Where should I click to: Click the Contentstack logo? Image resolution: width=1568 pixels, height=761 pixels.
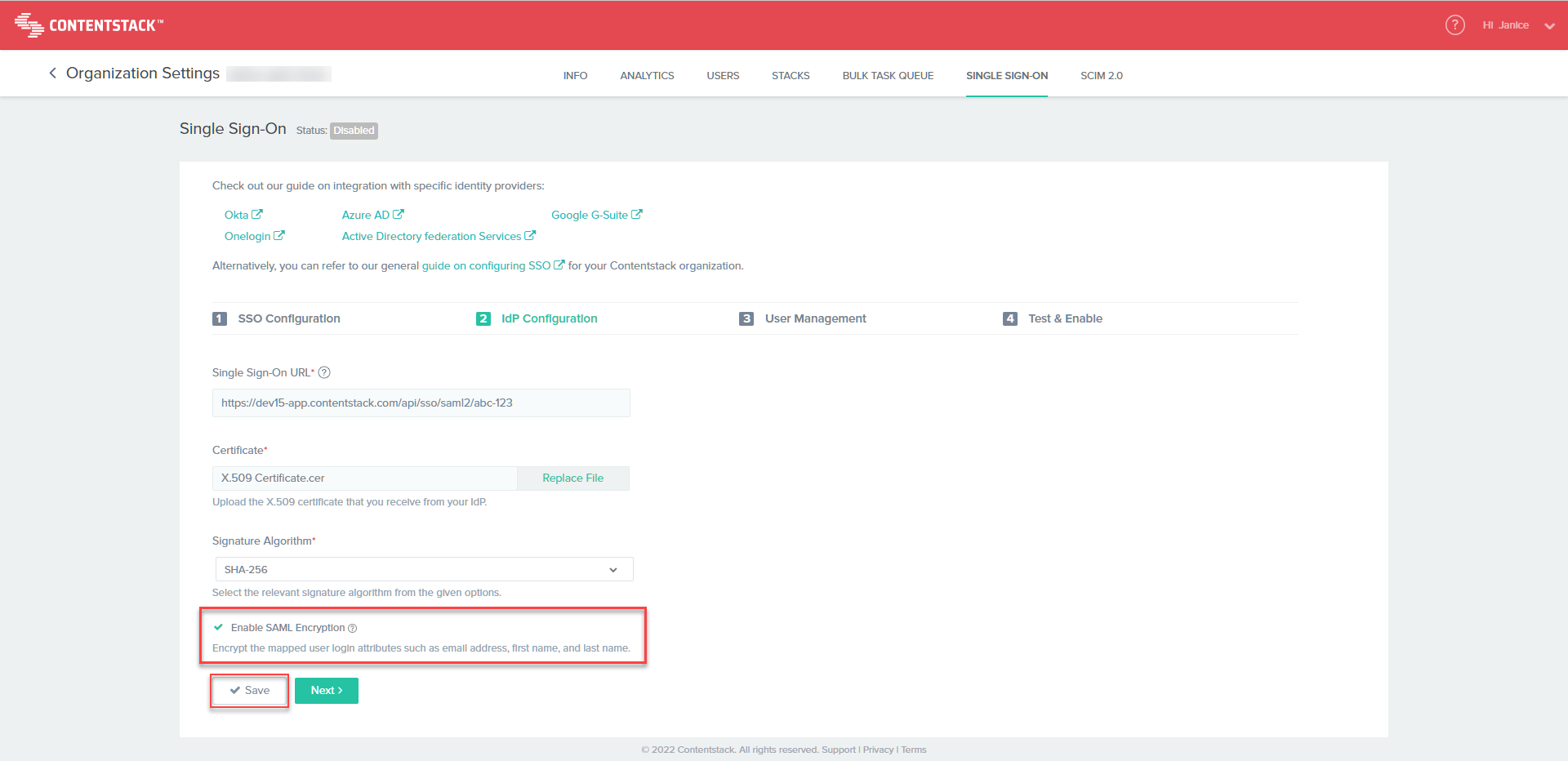click(89, 25)
